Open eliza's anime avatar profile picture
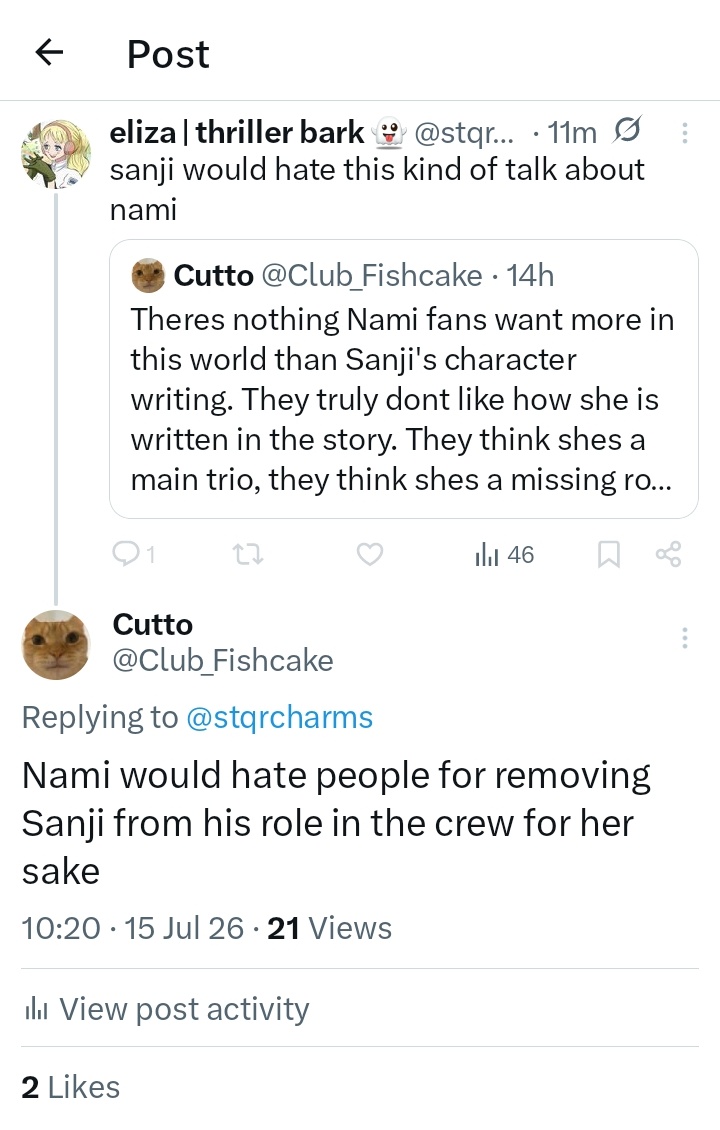Viewport: 720px width, 1130px height. pyautogui.click(x=56, y=154)
